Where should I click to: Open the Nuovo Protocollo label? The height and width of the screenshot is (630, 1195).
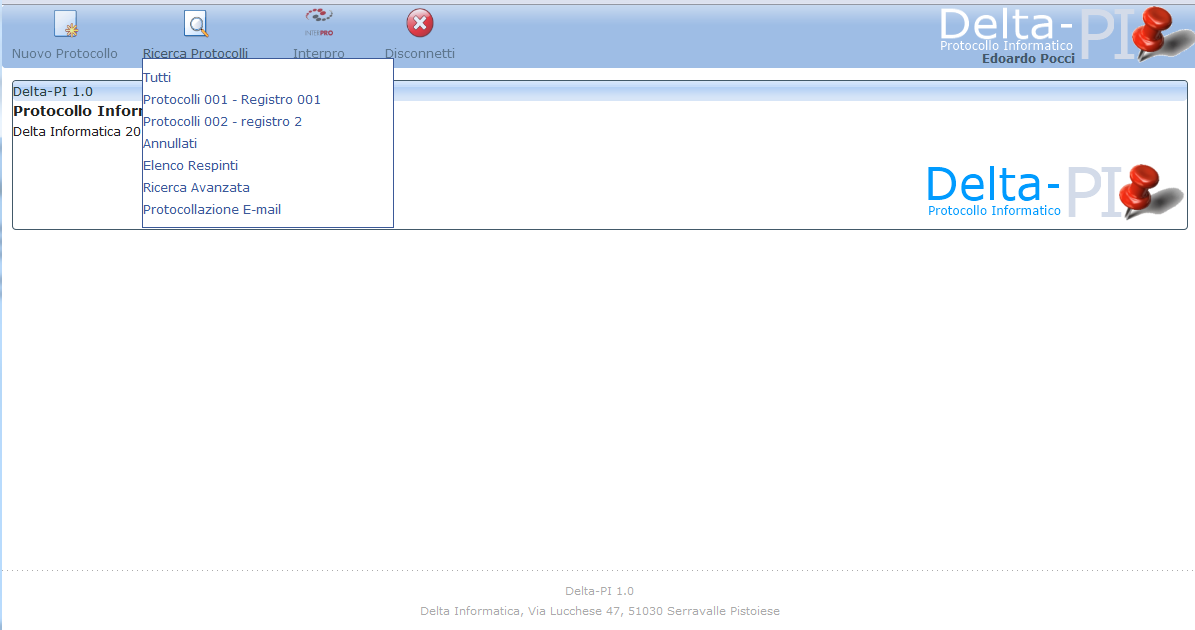pyautogui.click(x=65, y=53)
